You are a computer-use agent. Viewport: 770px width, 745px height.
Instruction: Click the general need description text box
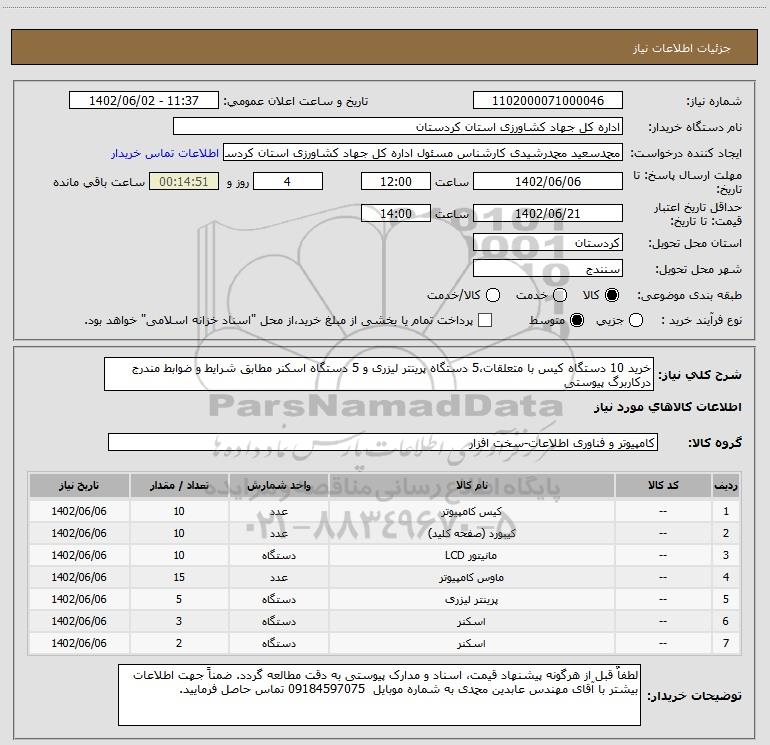click(379, 374)
